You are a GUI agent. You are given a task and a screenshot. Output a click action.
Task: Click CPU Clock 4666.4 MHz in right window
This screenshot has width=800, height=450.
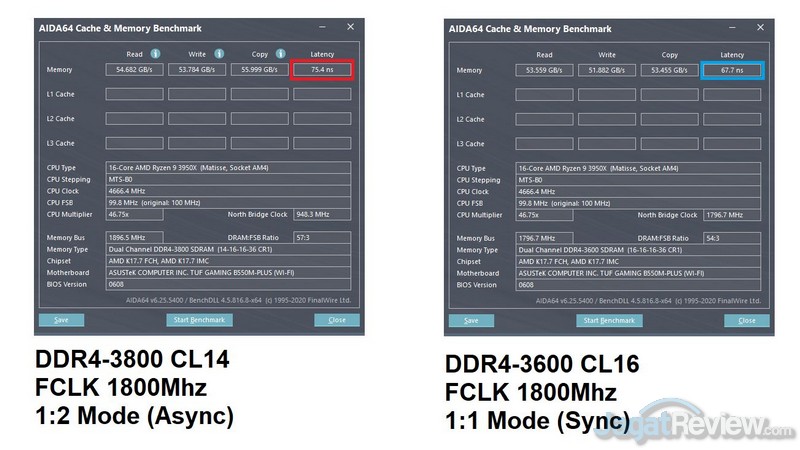[638, 191]
